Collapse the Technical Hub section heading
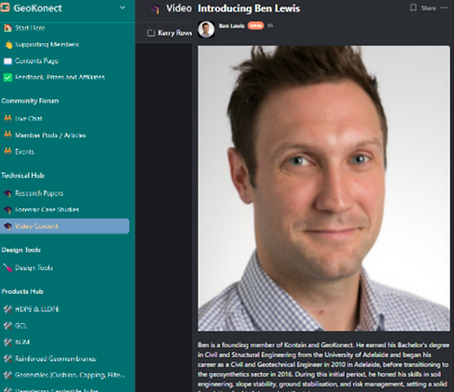The height and width of the screenshot is (392, 454). click(23, 175)
